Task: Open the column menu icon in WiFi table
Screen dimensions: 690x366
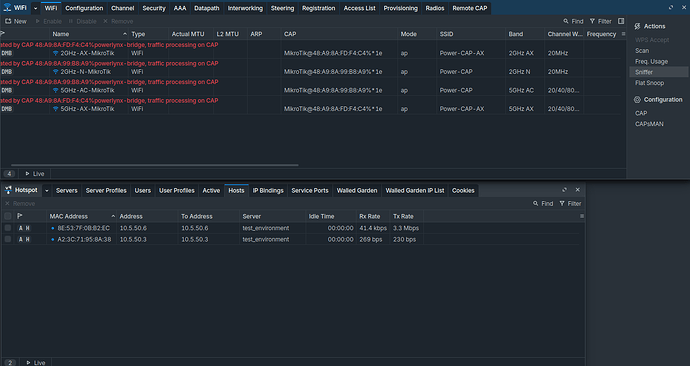Action: (623, 34)
